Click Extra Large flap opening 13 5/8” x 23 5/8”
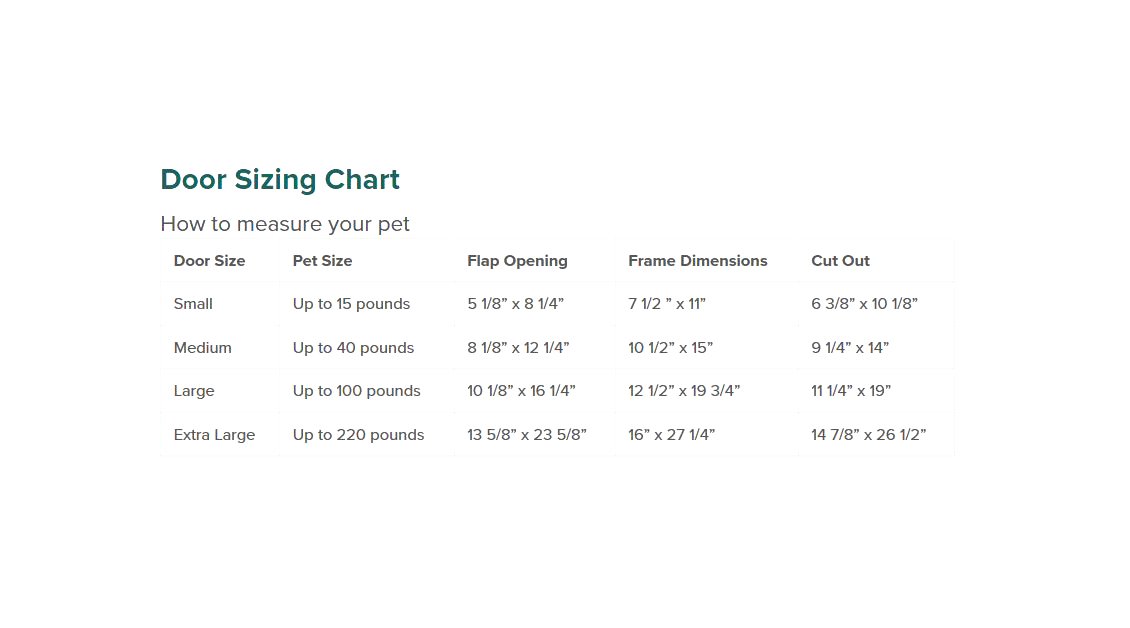 [526, 435]
